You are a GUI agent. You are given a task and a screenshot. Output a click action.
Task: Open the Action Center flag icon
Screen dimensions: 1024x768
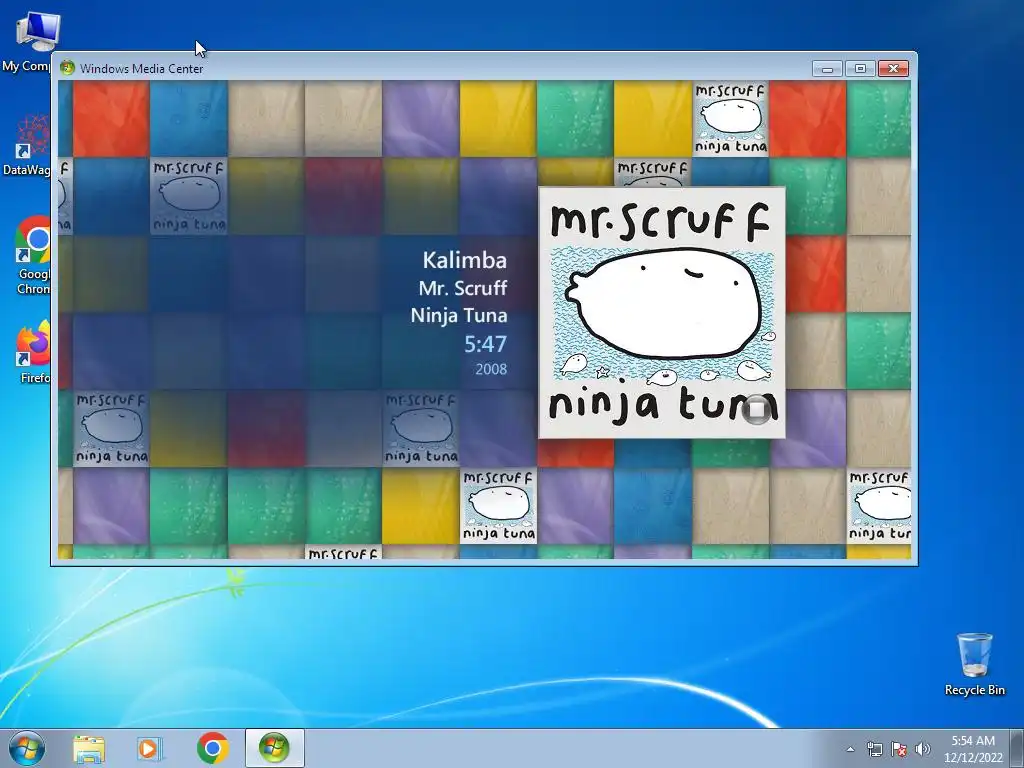click(x=899, y=749)
